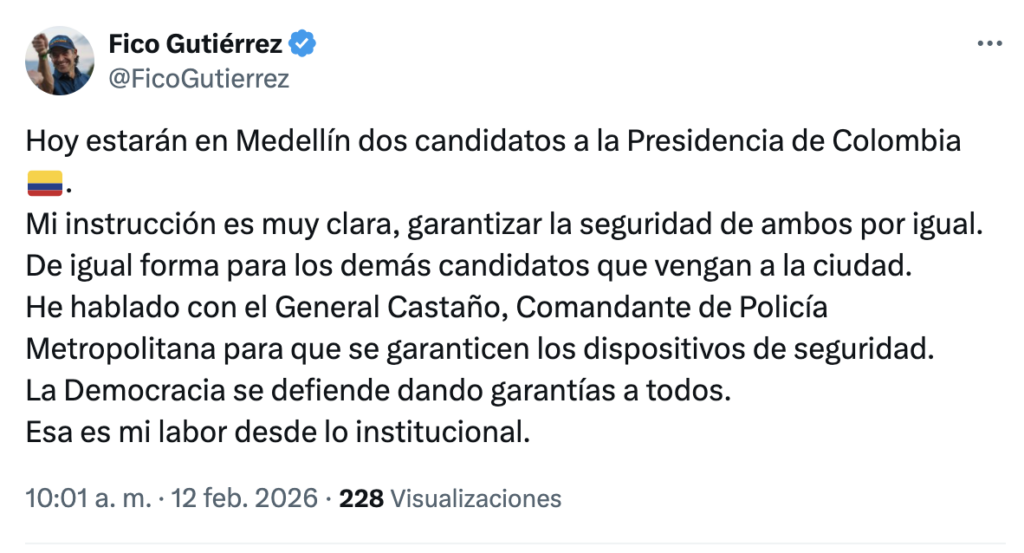Click the tweet line starting "Hoy estarán"
Image resolution: width=1024 pixels, height=553 pixels.
click(x=493, y=141)
